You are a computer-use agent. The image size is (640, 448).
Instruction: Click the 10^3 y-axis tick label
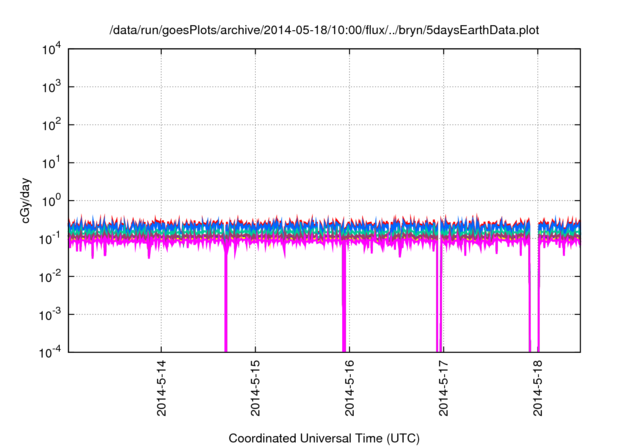pos(51,87)
